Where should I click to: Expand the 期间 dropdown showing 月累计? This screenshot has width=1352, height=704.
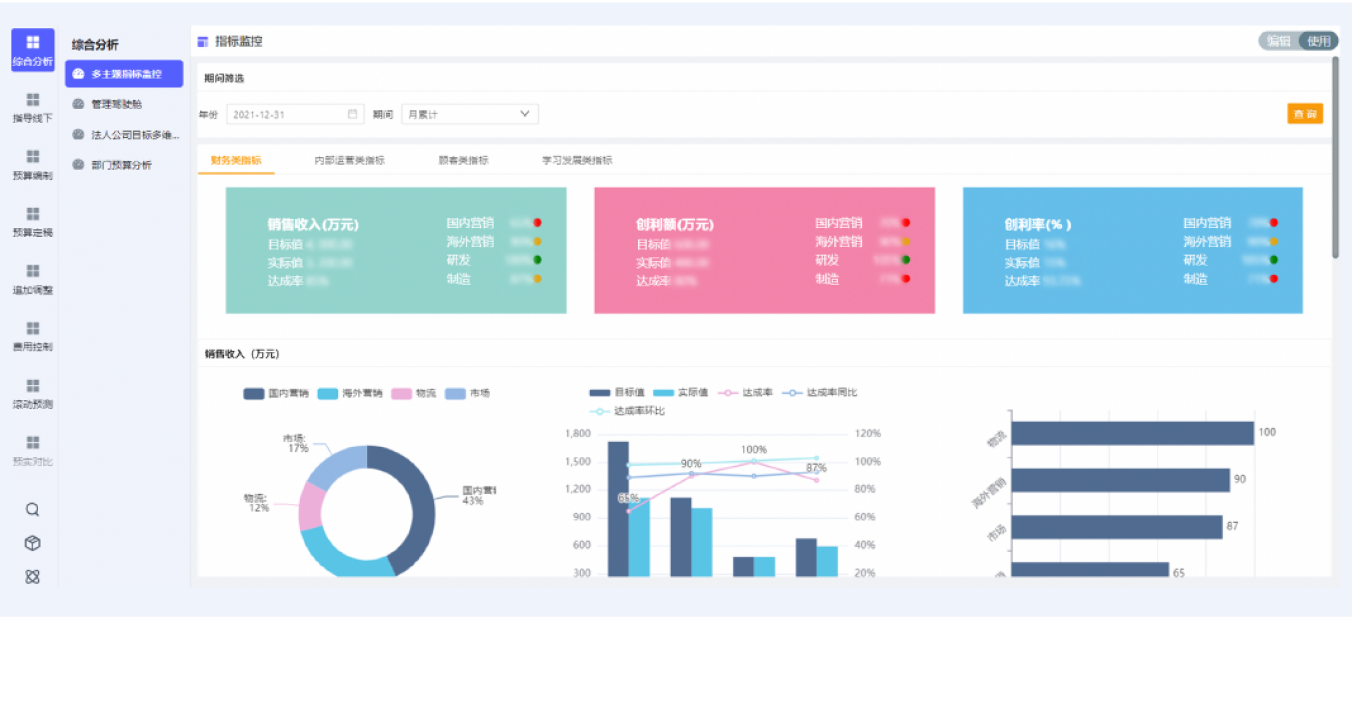(469, 114)
